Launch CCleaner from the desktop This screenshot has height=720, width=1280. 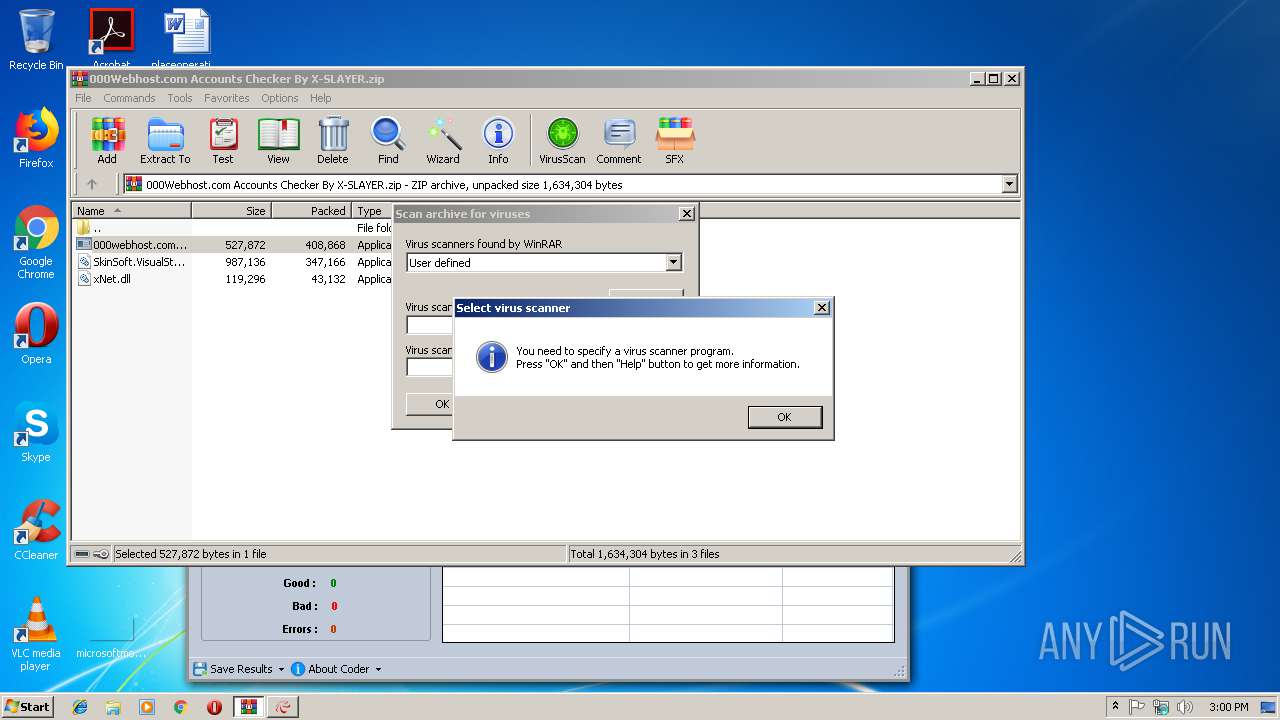36,530
